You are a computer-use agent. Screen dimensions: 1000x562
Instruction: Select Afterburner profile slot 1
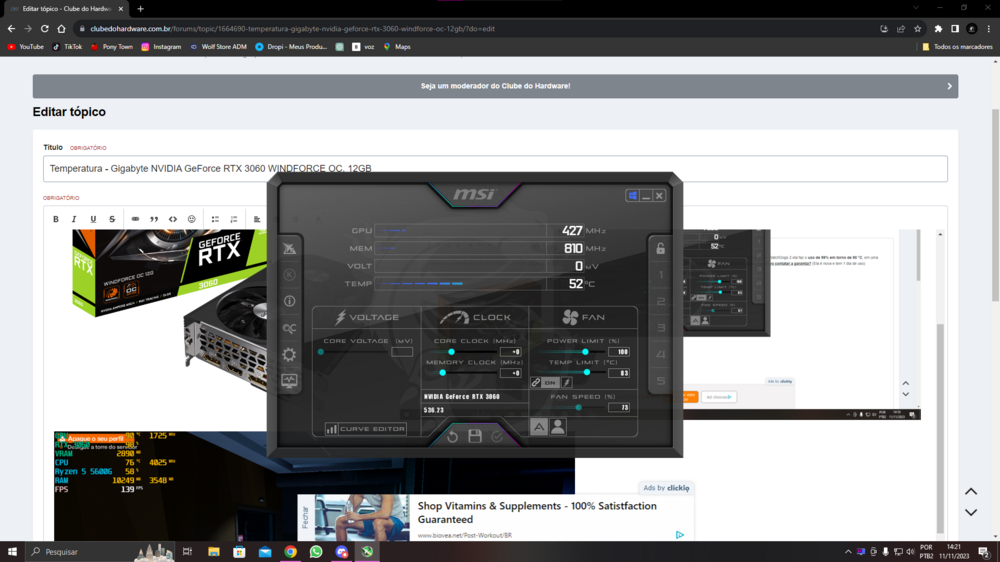point(660,275)
